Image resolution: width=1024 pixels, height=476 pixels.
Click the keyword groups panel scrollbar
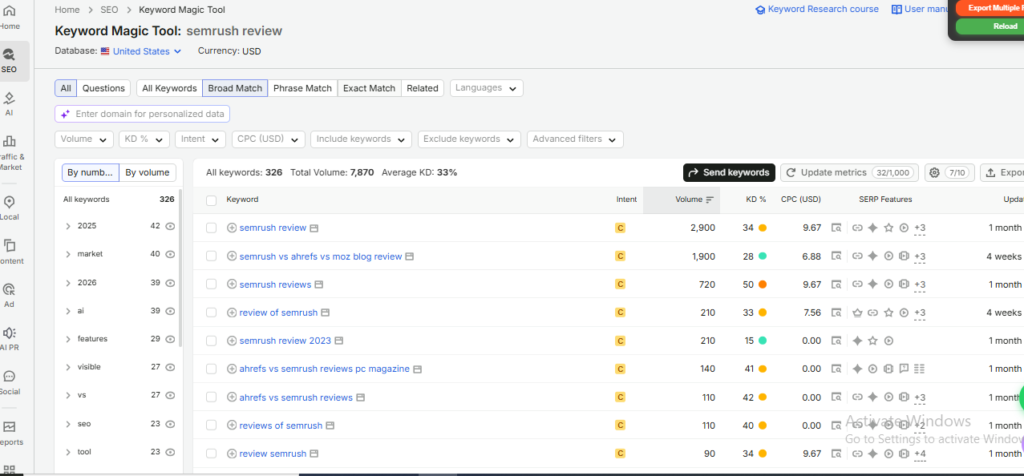pyautogui.click(x=180, y=268)
